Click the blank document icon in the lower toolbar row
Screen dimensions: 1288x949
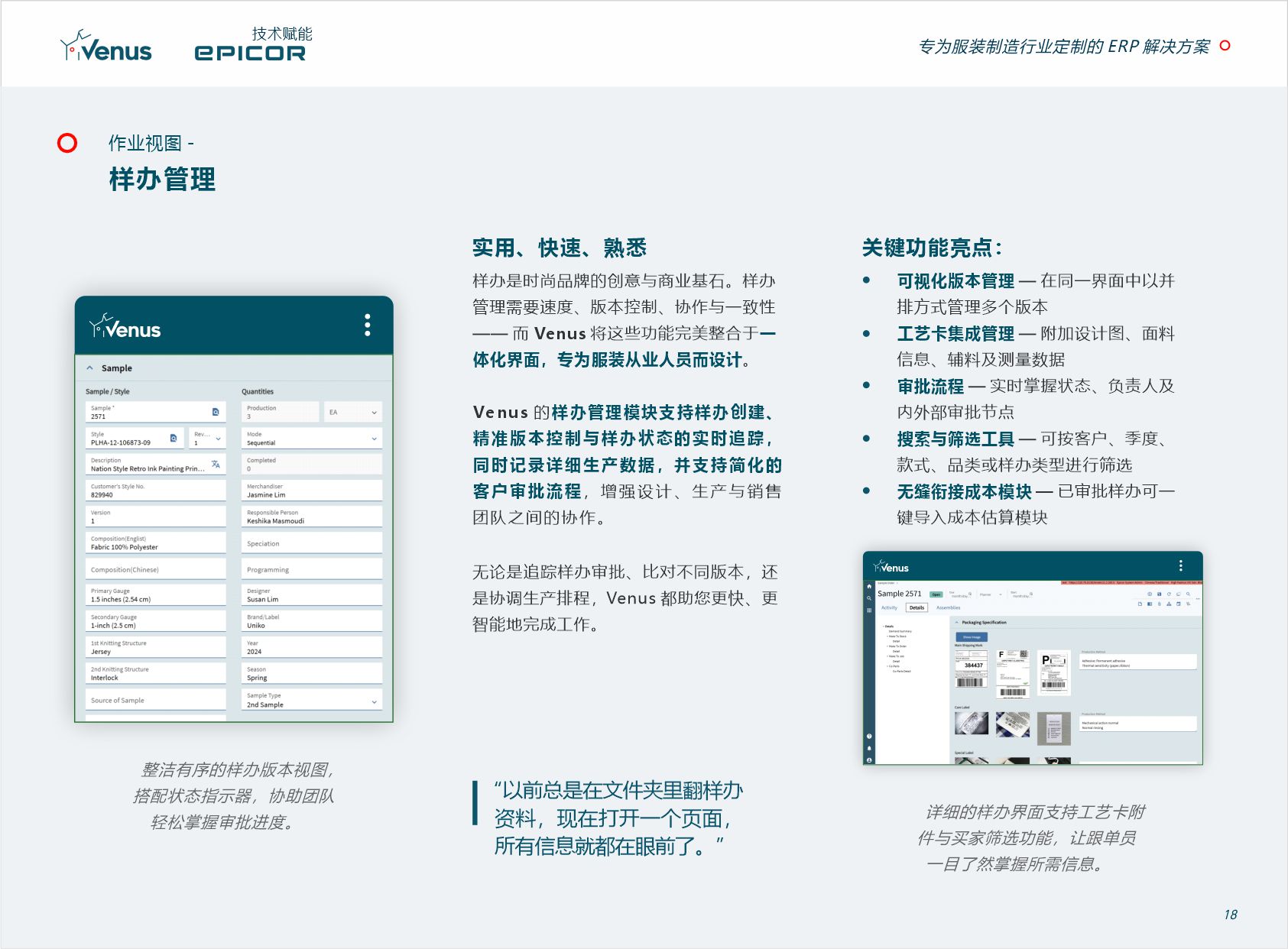click(x=1140, y=604)
